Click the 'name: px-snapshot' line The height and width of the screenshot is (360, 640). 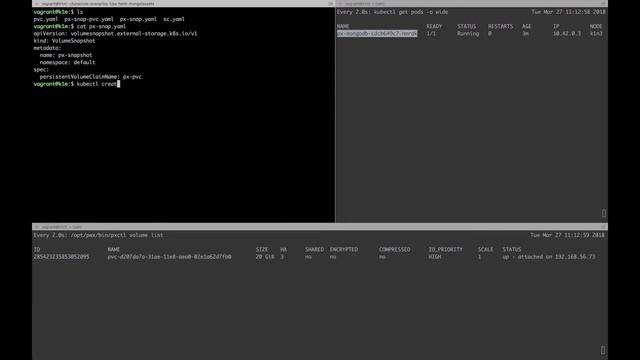66,55
